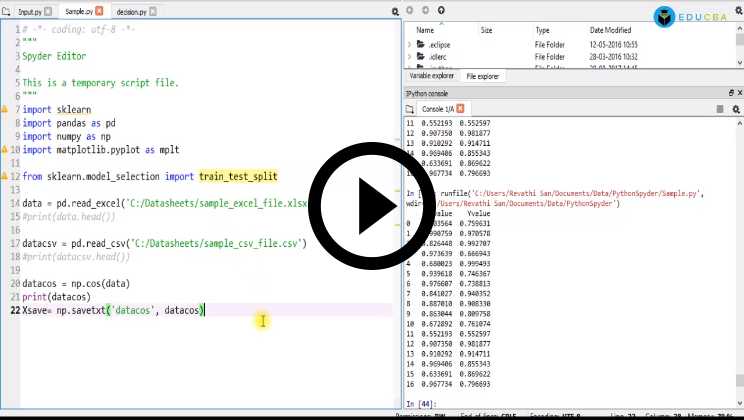Close the Sample.py editor tab
The width and height of the screenshot is (744, 420).
click(x=99, y=11)
